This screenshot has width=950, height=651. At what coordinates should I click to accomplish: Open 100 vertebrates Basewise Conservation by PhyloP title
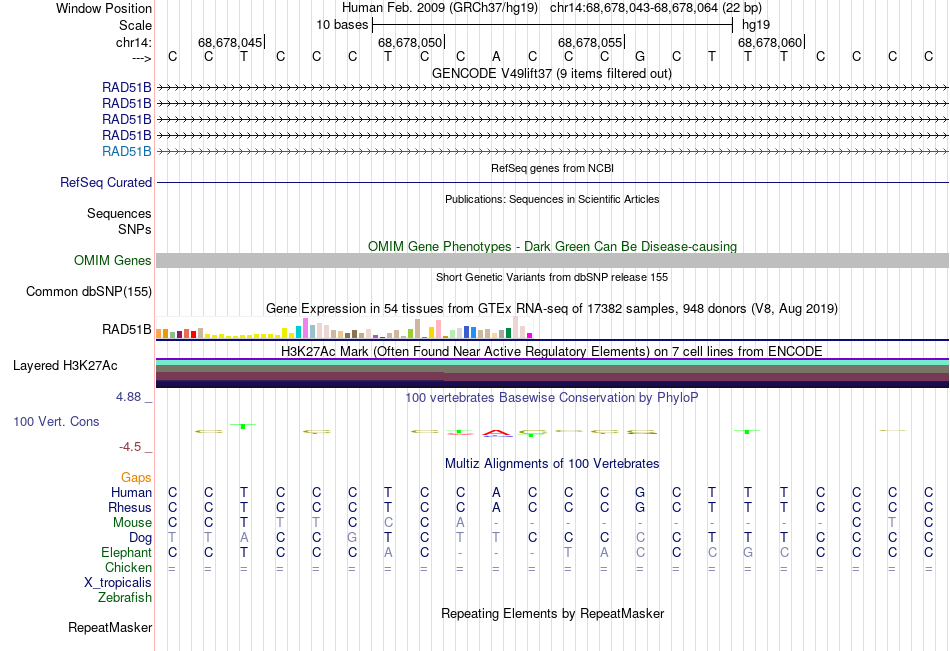point(552,398)
